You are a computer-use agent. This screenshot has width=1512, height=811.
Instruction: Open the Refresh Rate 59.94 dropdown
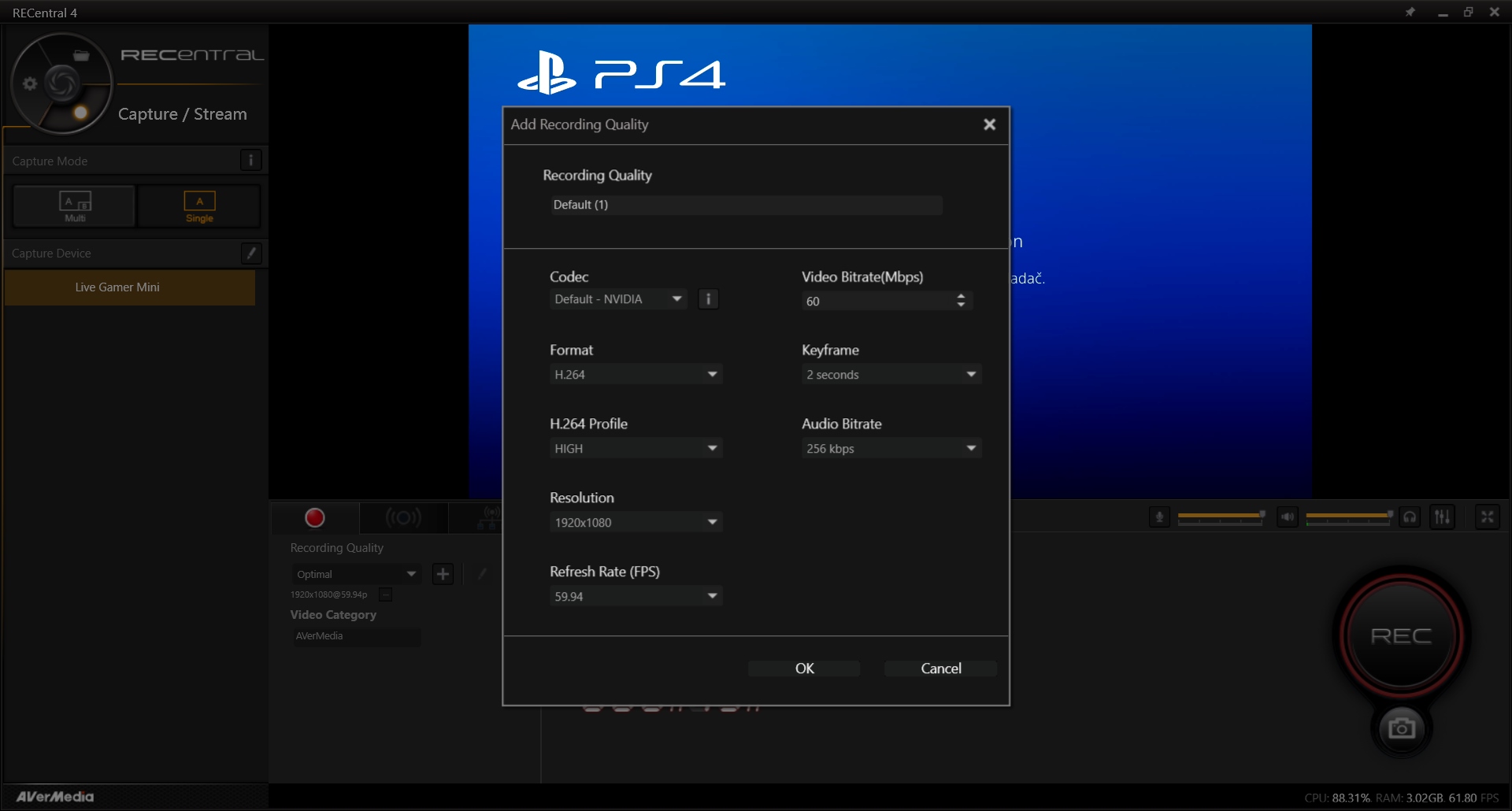coord(636,596)
